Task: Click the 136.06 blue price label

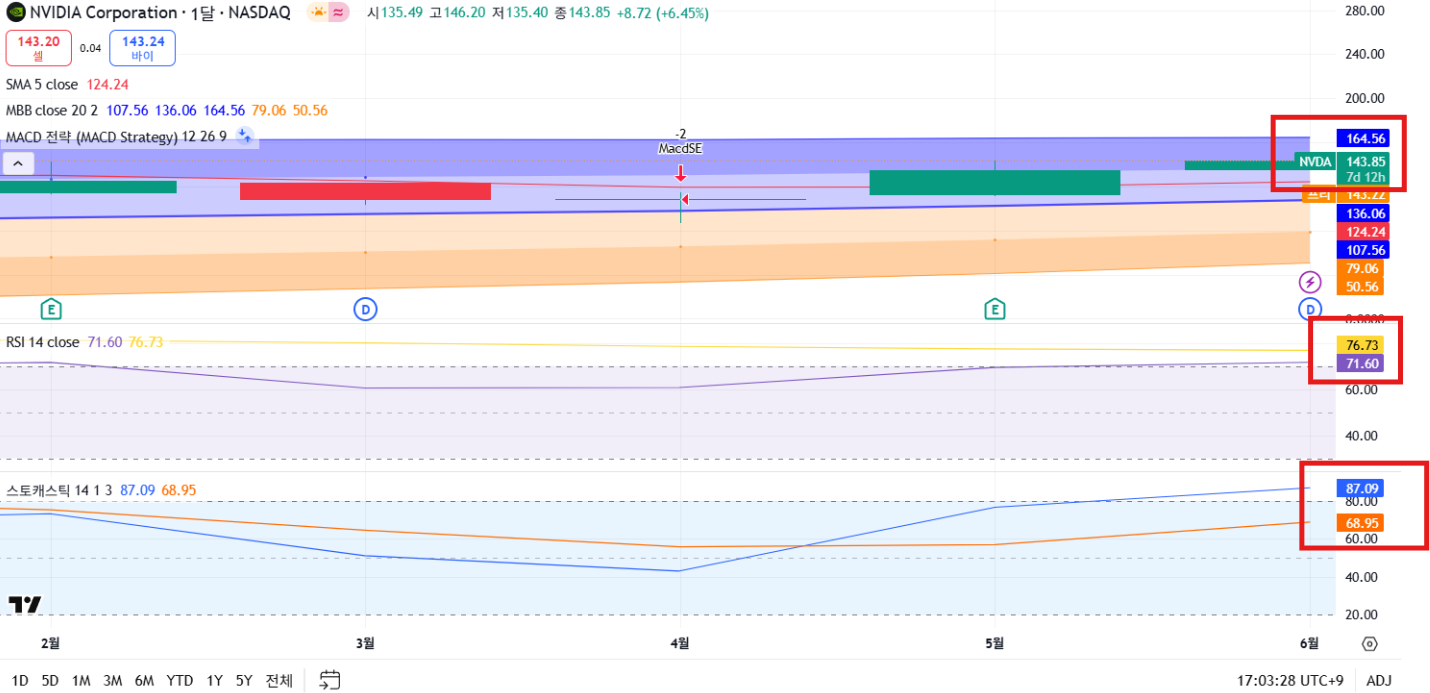Action: 1364,213
